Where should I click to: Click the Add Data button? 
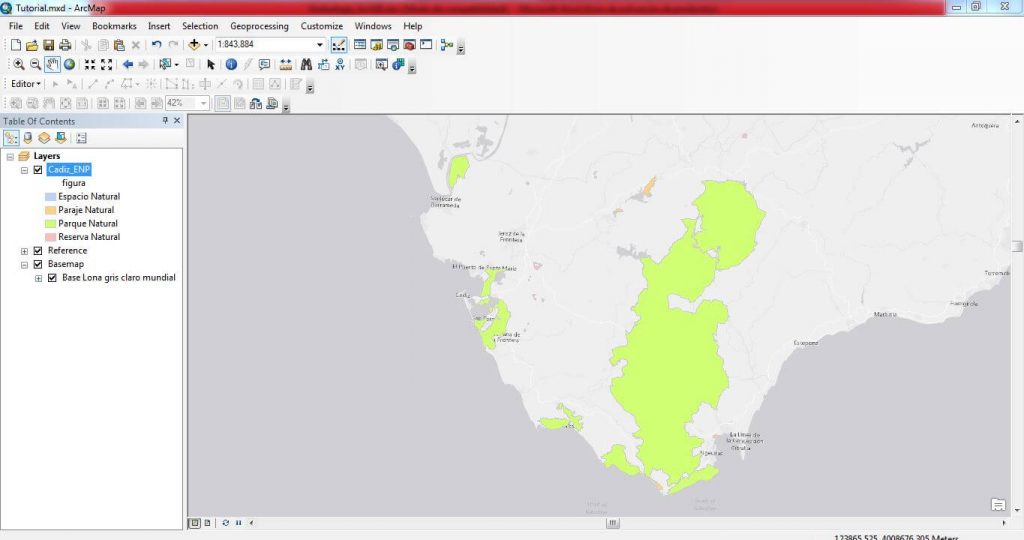(x=194, y=45)
